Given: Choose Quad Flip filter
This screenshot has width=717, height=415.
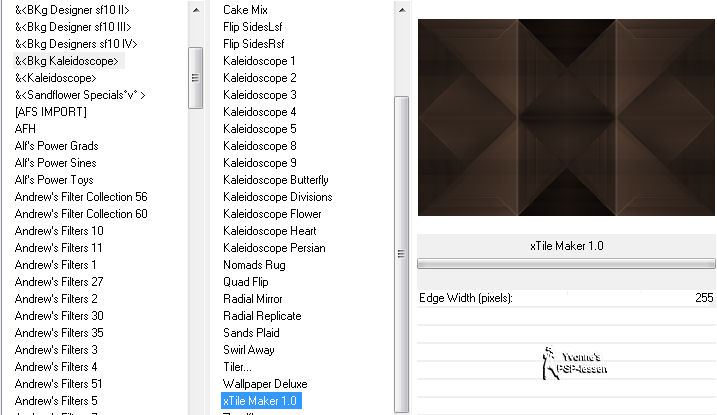Looking at the screenshot, I should (x=246, y=282).
